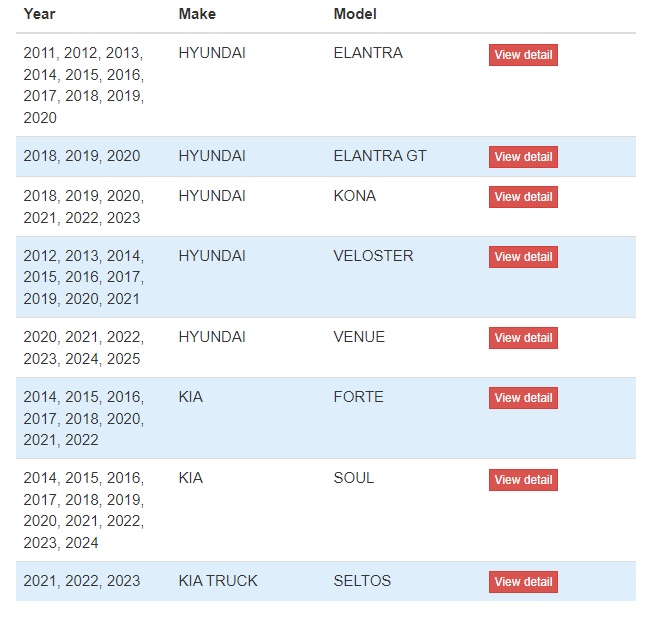Click the SOUL model cell
The height and width of the screenshot is (626, 666).
[354, 478]
